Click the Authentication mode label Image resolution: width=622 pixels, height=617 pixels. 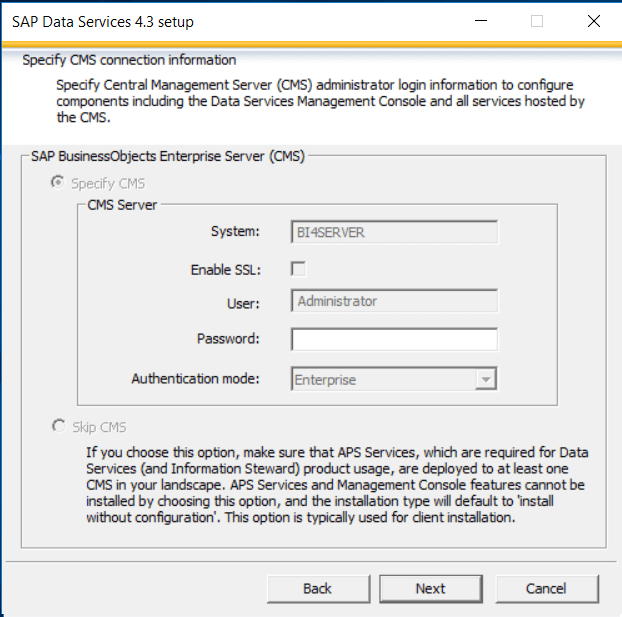coord(196,379)
